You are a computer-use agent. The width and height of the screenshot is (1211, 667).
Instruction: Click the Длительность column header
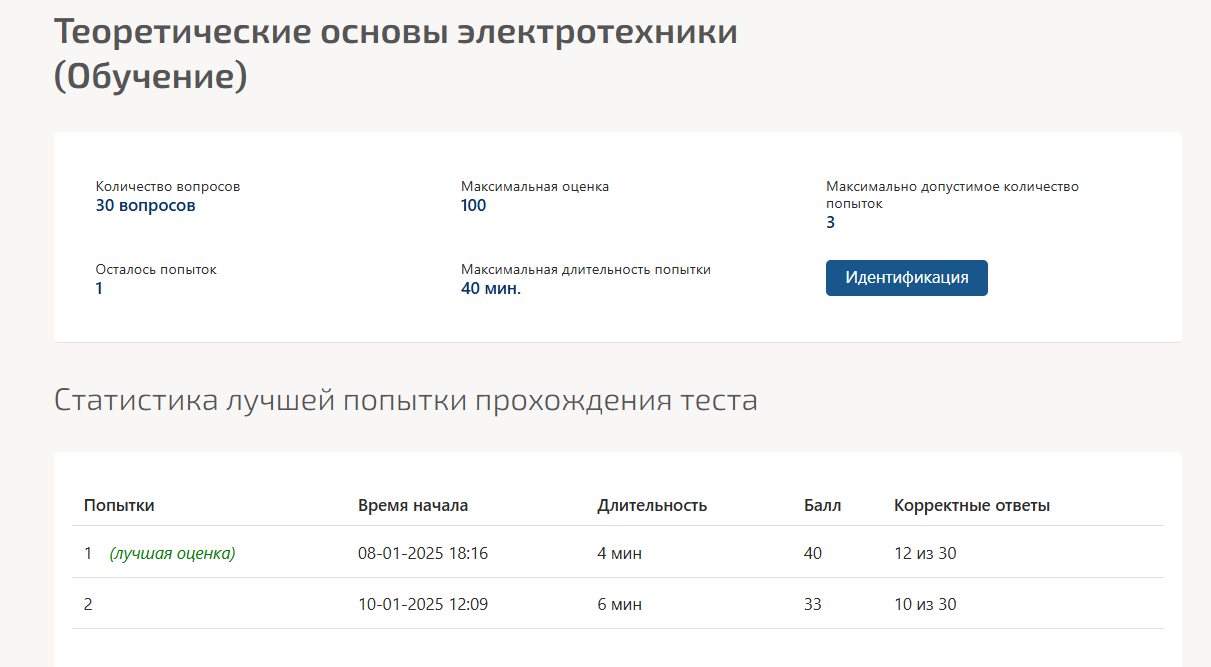pos(652,505)
